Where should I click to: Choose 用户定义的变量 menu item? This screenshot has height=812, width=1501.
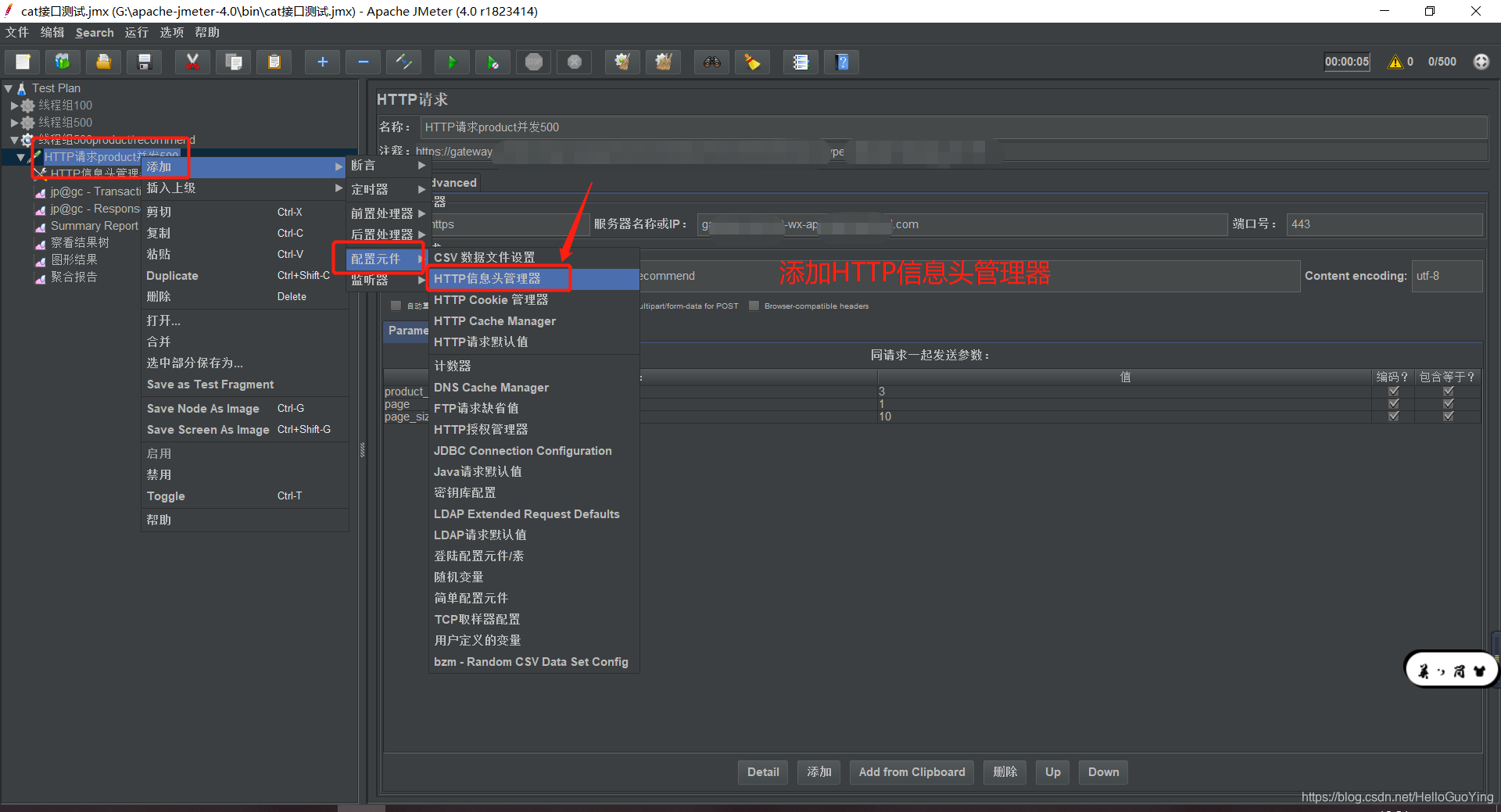point(534,641)
